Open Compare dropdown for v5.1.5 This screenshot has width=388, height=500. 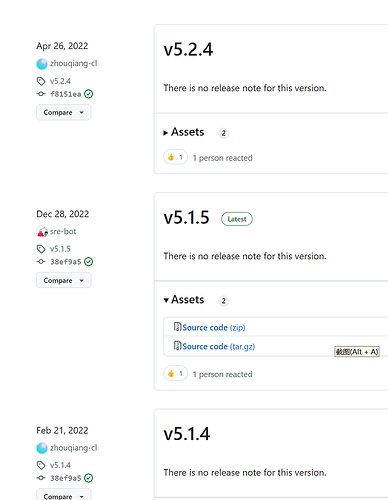64,280
